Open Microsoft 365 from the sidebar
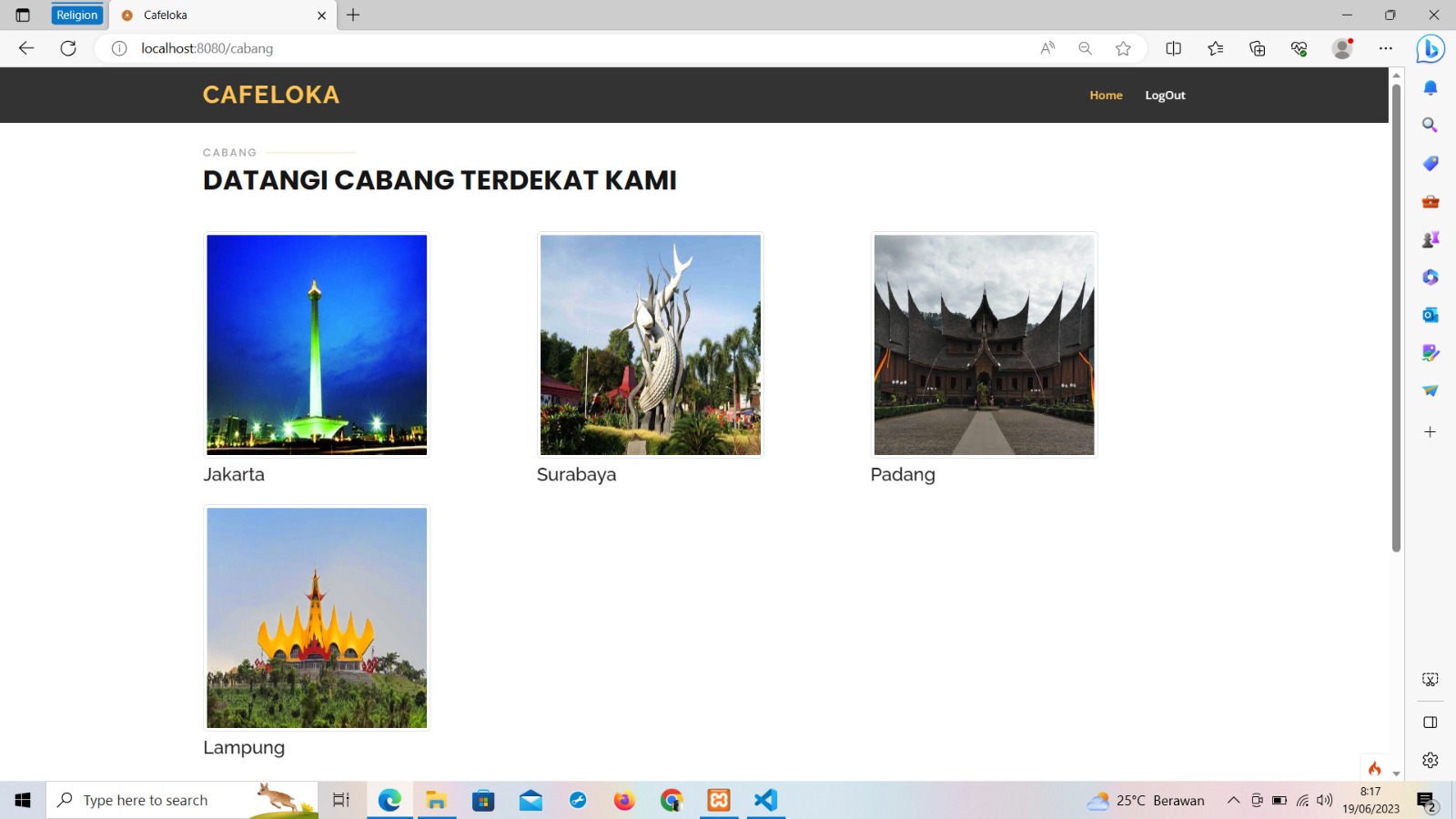 click(x=1430, y=277)
